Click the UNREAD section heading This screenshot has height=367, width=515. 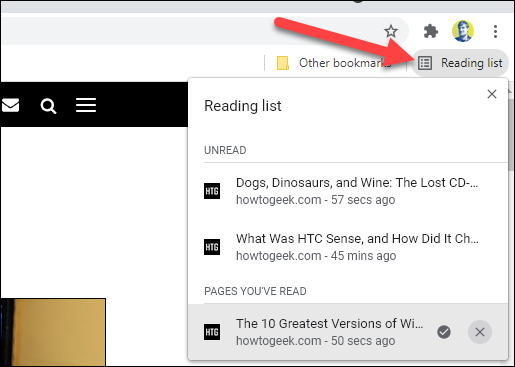coord(225,150)
